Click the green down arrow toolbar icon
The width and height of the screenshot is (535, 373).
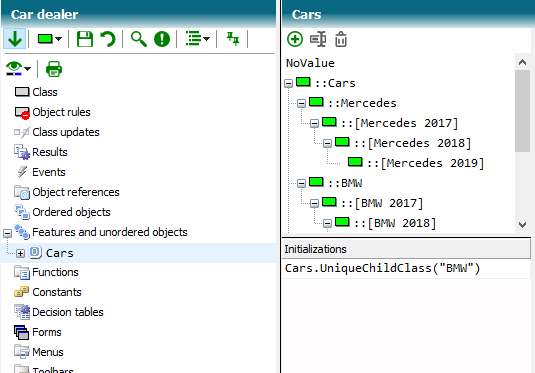pyautogui.click(x=15, y=39)
